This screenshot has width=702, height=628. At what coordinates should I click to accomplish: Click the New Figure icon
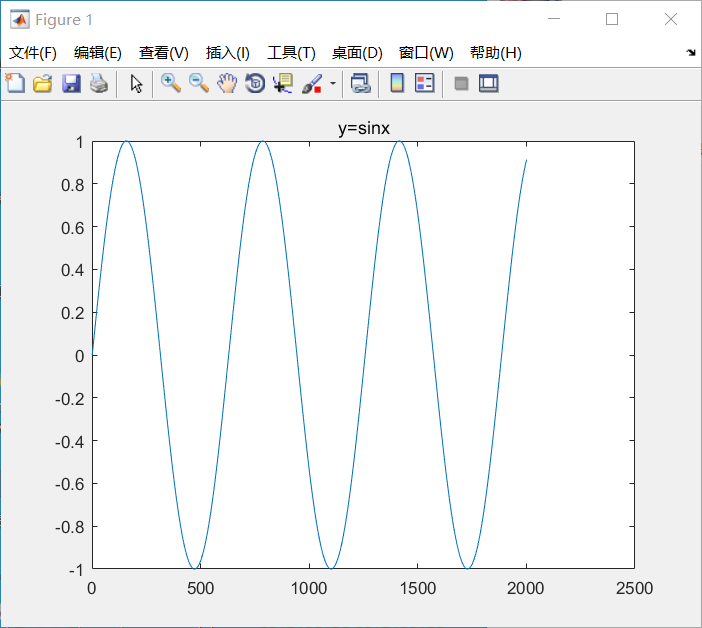[x=15, y=83]
